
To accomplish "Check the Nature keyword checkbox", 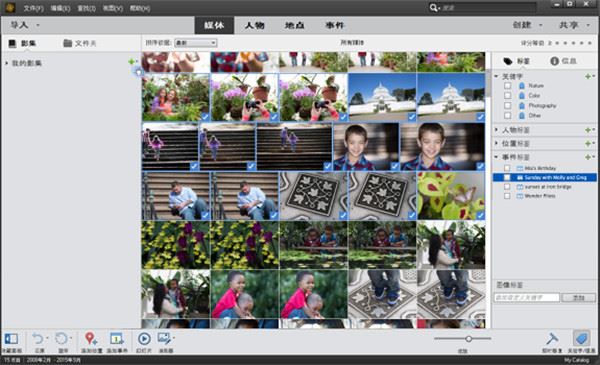I will click(x=507, y=86).
